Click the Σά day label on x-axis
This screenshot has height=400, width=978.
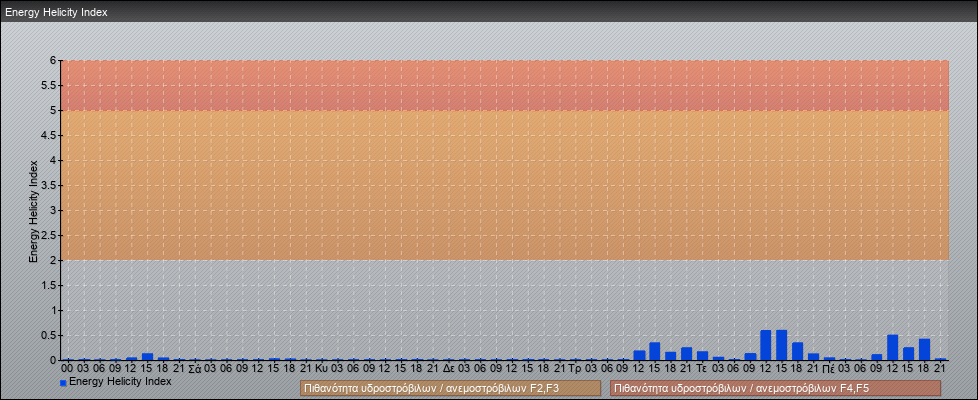(194, 370)
